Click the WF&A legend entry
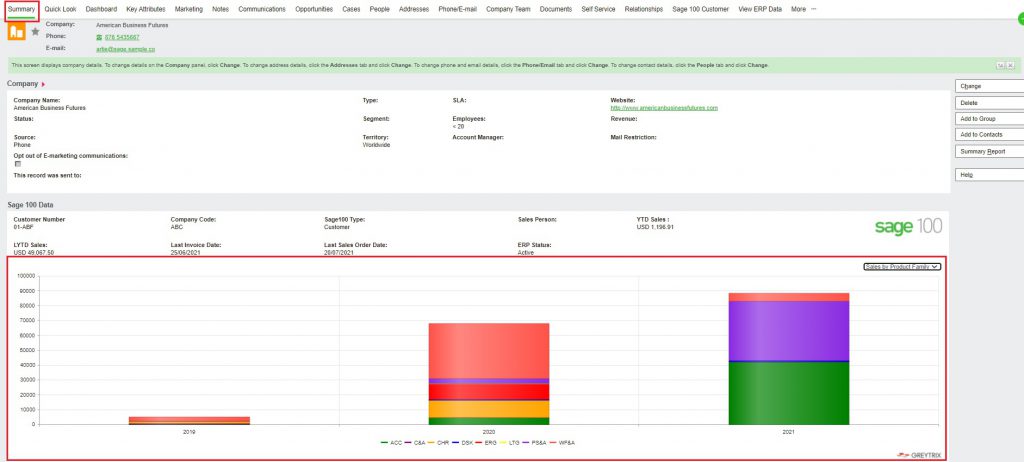 564,442
